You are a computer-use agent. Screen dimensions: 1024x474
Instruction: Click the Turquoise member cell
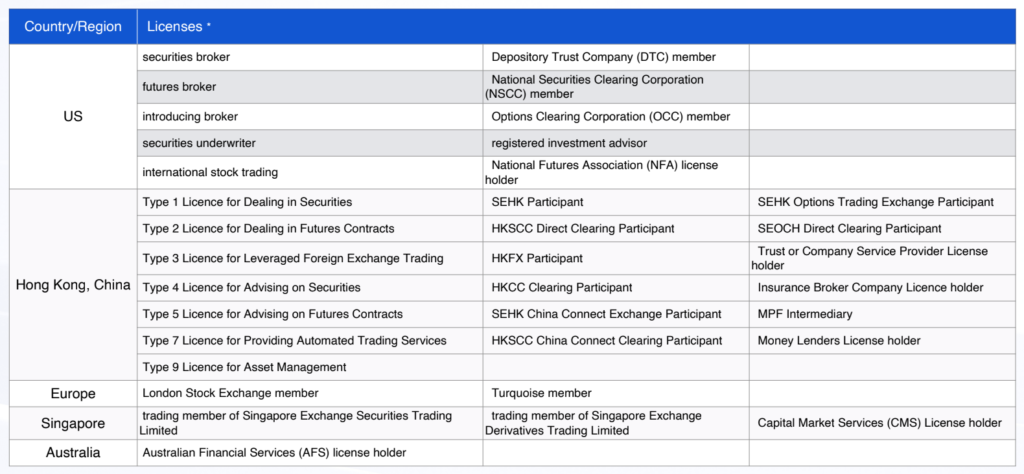click(x=616, y=394)
